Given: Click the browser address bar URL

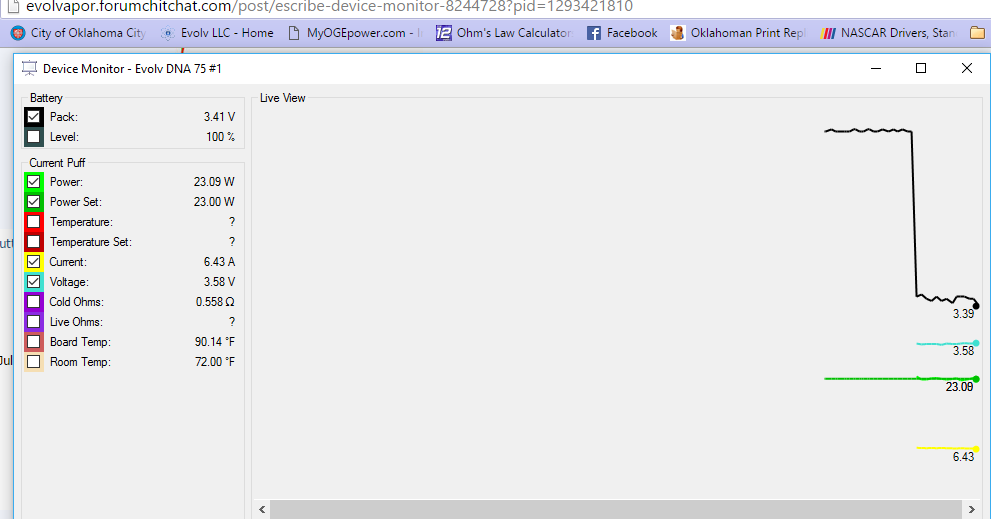Looking at the screenshot, I should tap(320, 7).
